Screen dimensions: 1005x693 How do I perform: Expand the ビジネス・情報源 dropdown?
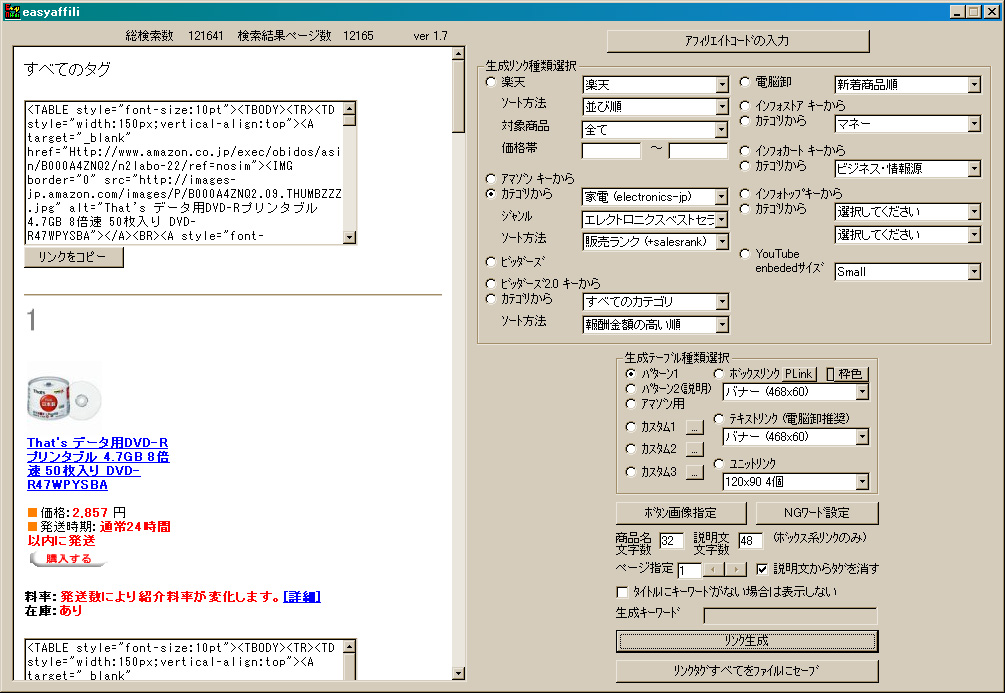tap(908, 169)
